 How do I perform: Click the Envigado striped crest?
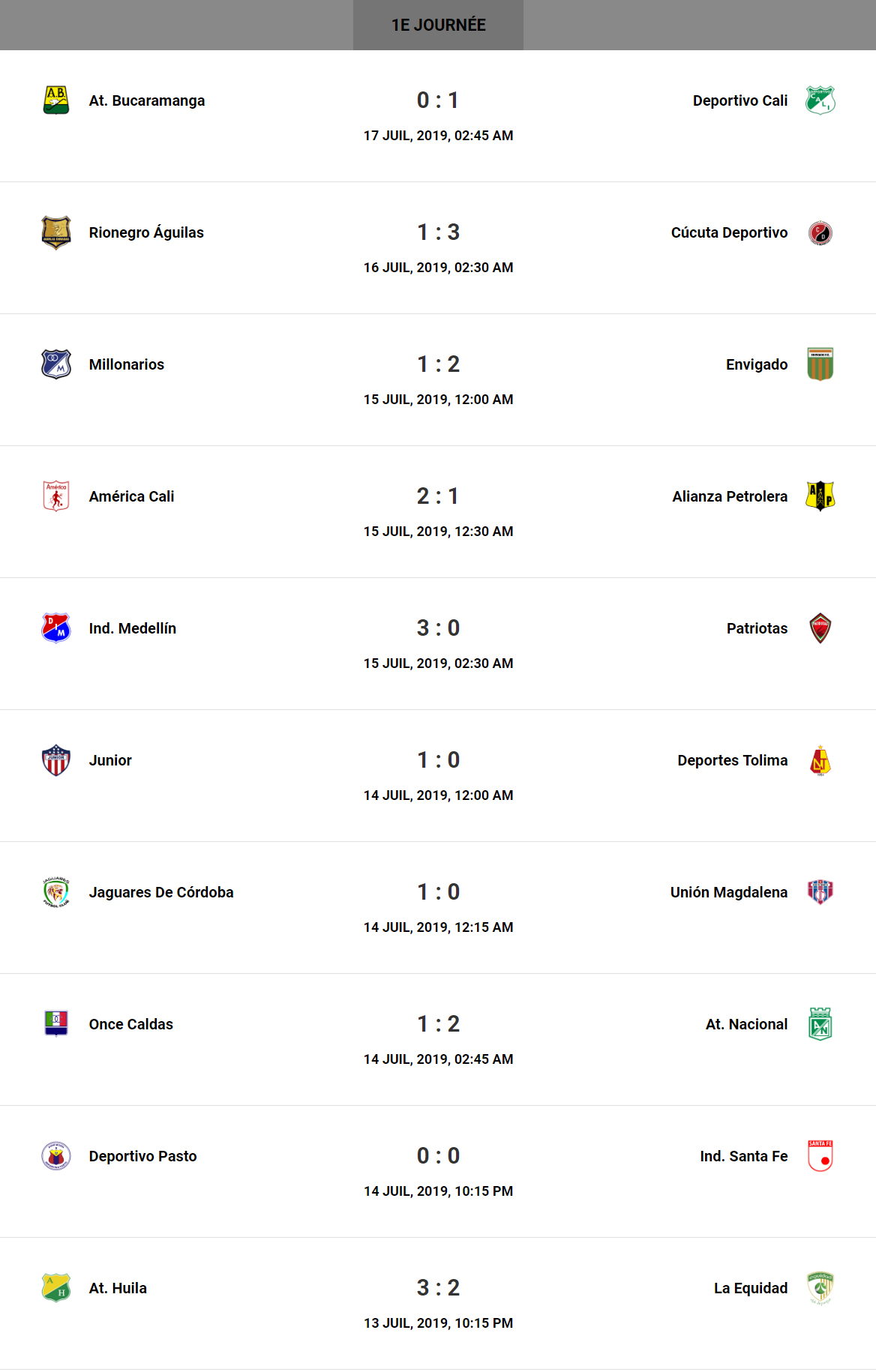pos(820,364)
